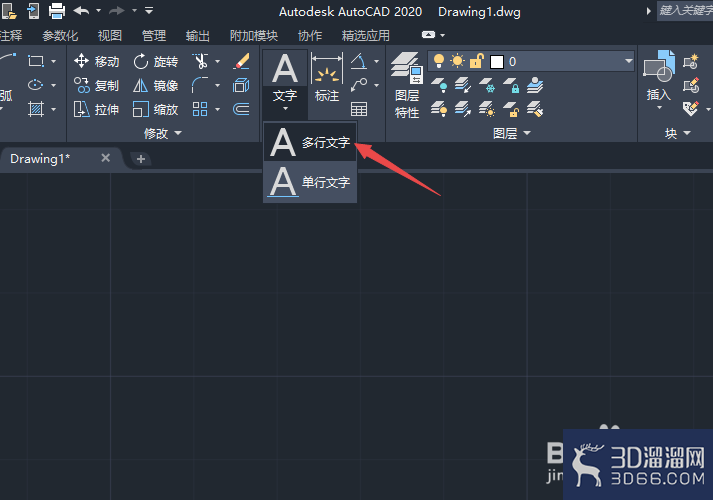Click the Print icon in quick access toolbar
This screenshot has width=713, height=500.
click(x=56, y=10)
